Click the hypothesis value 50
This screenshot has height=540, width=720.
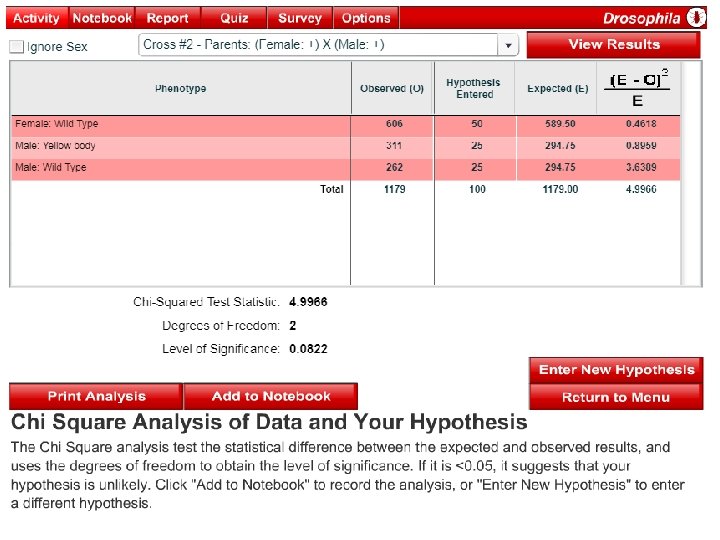click(x=477, y=124)
